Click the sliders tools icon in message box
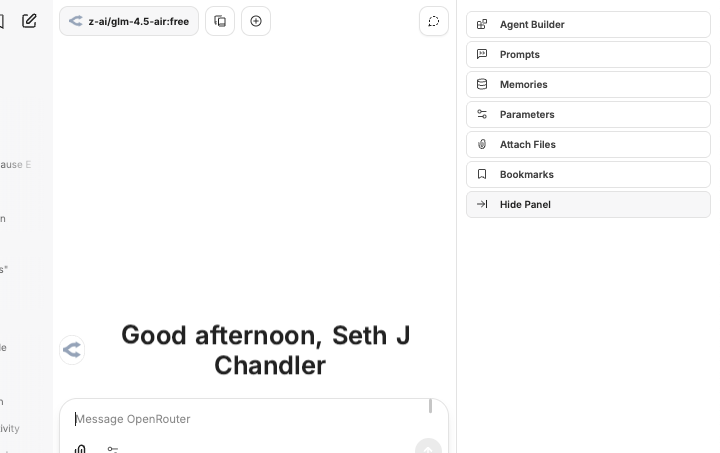 (113, 449)
